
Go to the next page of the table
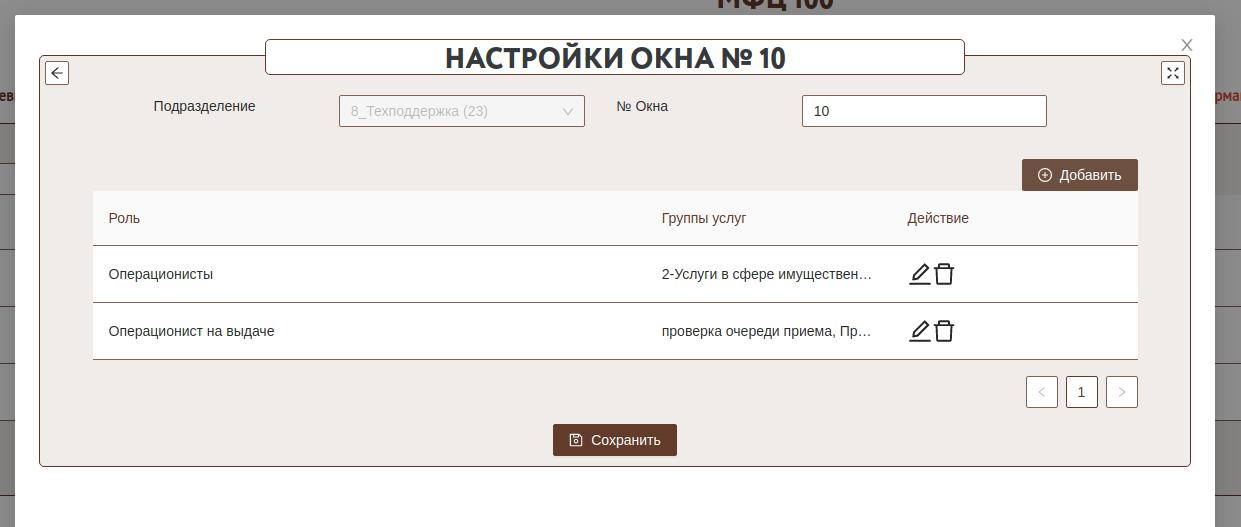(x=1121, y=392)
